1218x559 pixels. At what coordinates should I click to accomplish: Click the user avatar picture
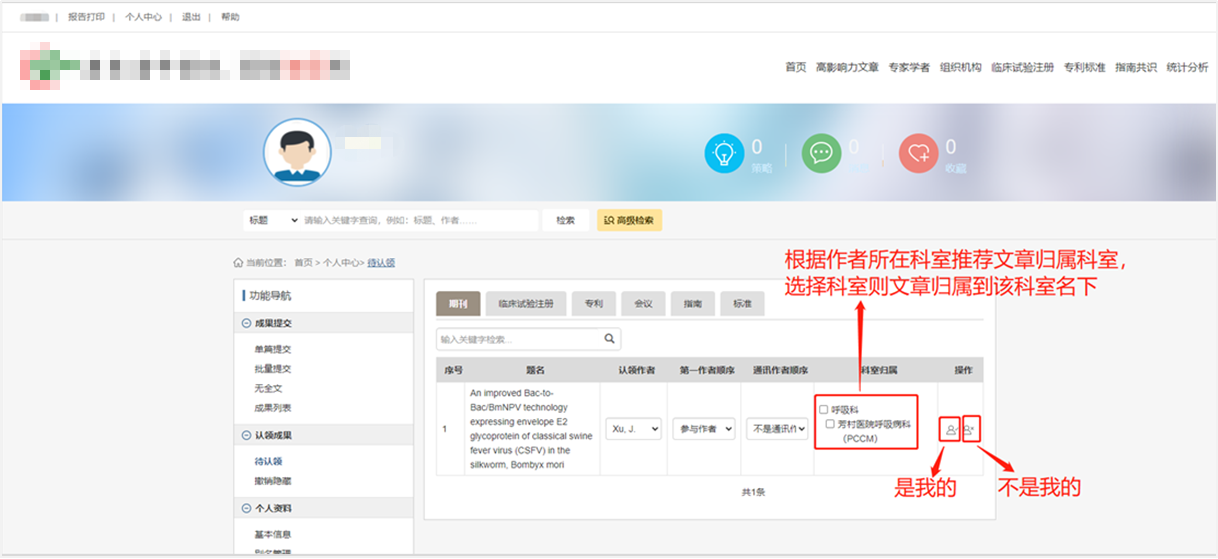point(297,153)
